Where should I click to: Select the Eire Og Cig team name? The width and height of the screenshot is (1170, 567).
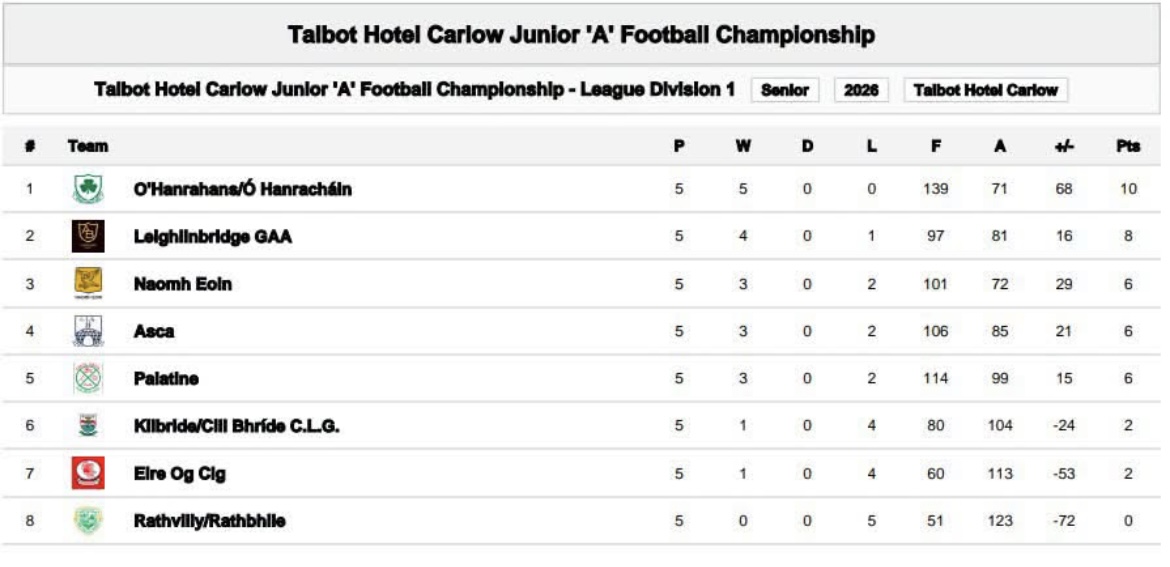click(180, 474)
